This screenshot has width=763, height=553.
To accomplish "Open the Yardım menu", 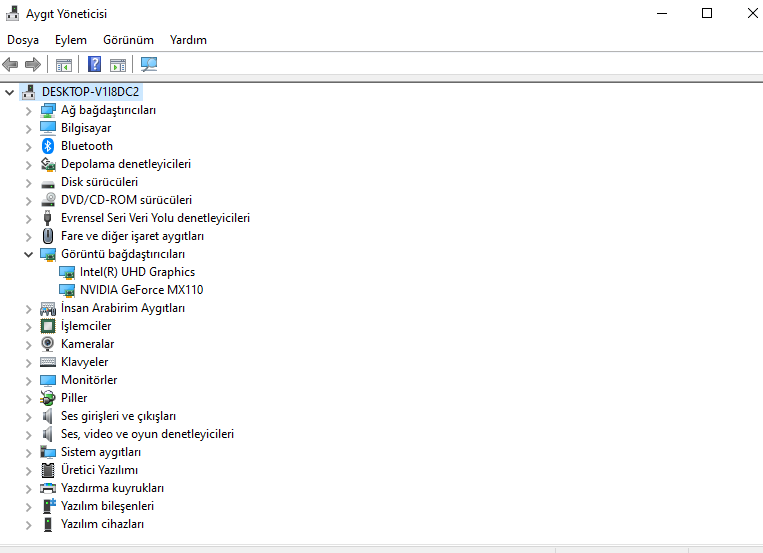I will 188,40.
